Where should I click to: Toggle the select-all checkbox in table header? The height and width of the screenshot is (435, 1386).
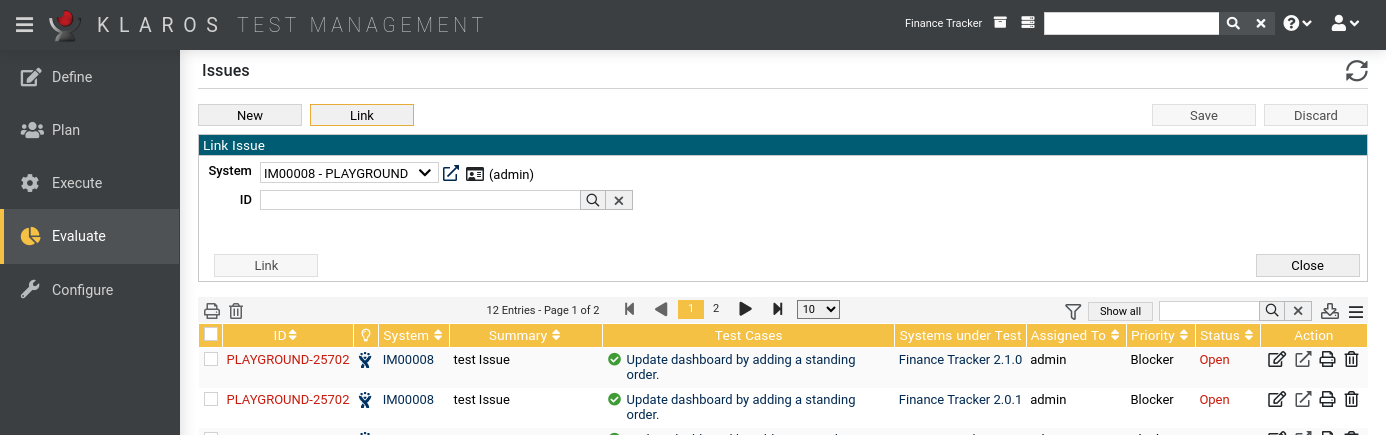coord(211,335)
